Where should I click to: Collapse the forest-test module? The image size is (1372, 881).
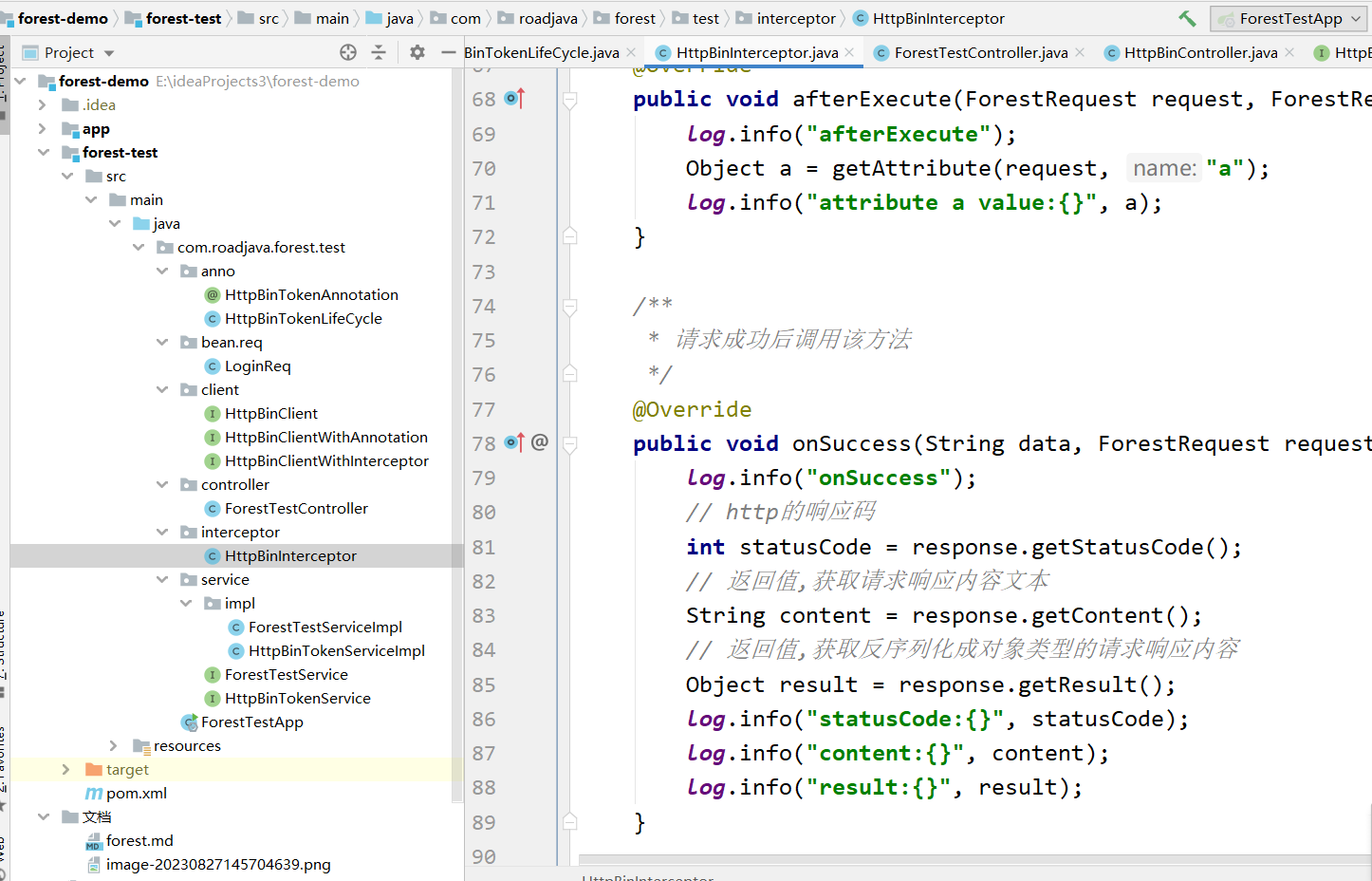[x=44, y=152]
